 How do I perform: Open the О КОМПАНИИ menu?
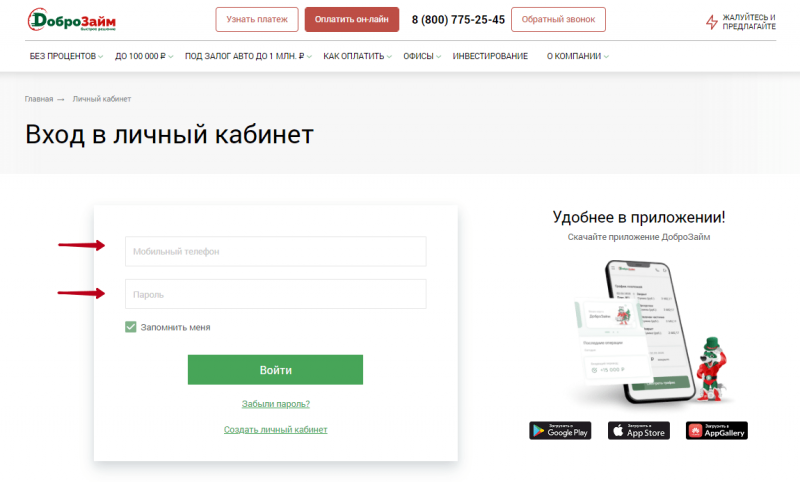tap(578, 56)
